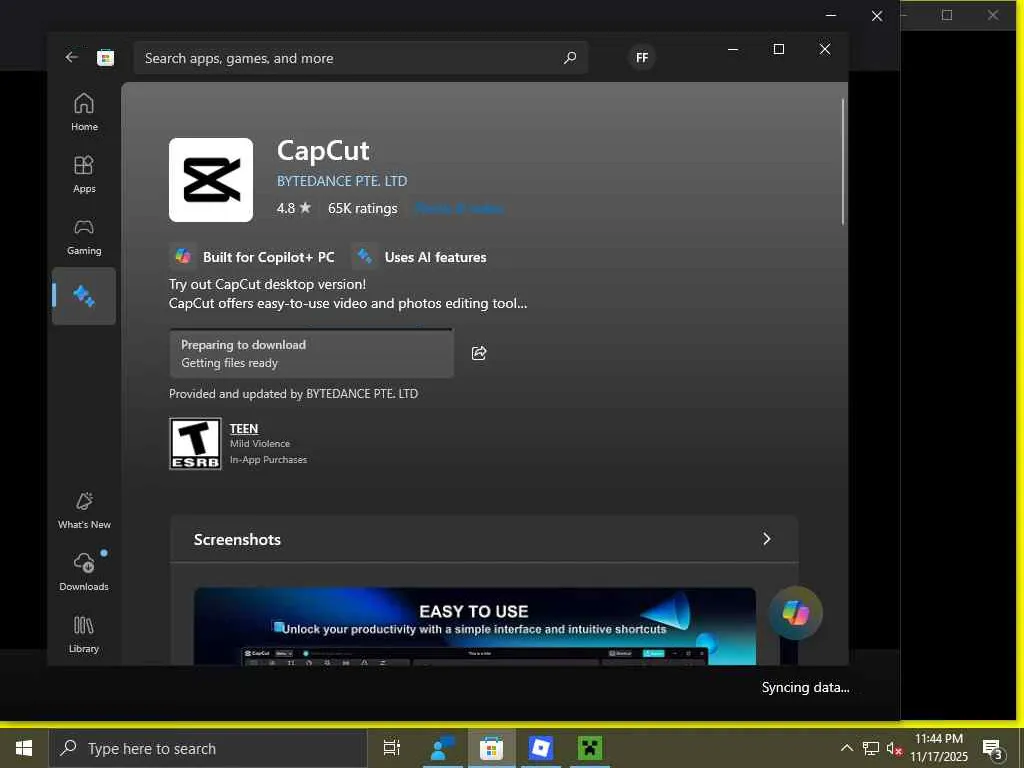Click the muted volume tray icon
1024x768 pixels.
point(894,748)
